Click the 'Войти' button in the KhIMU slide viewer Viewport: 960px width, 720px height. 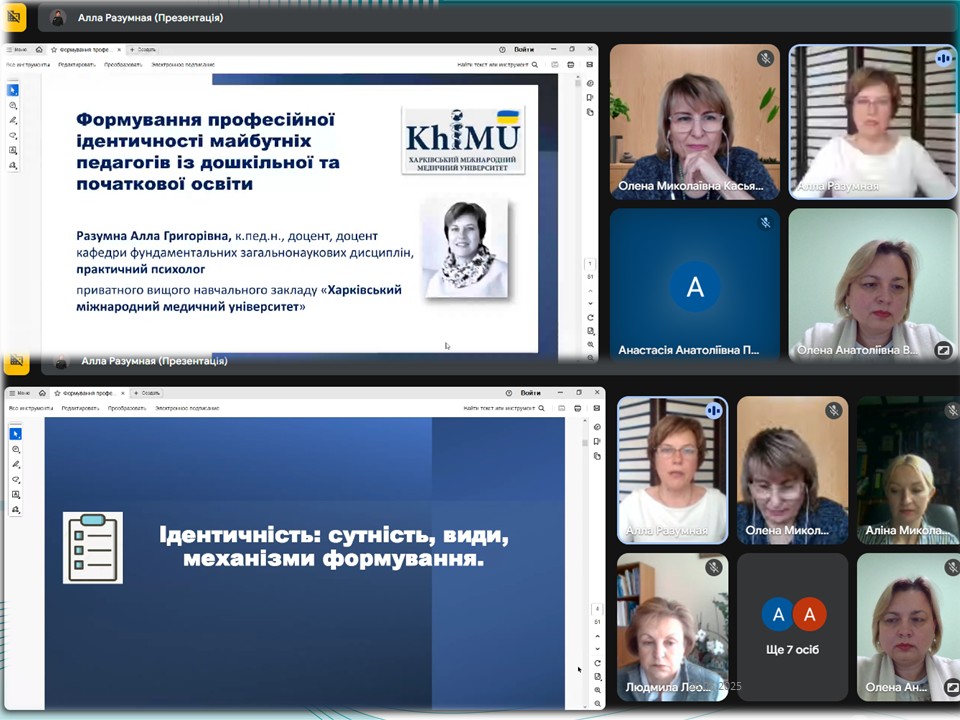click(x=524, y=49)
